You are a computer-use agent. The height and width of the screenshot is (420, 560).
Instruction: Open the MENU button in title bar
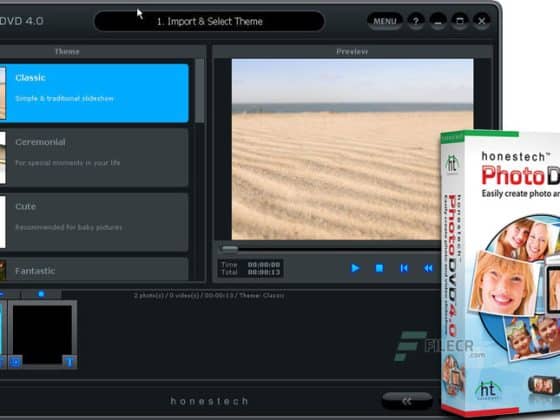pos(385,21)
